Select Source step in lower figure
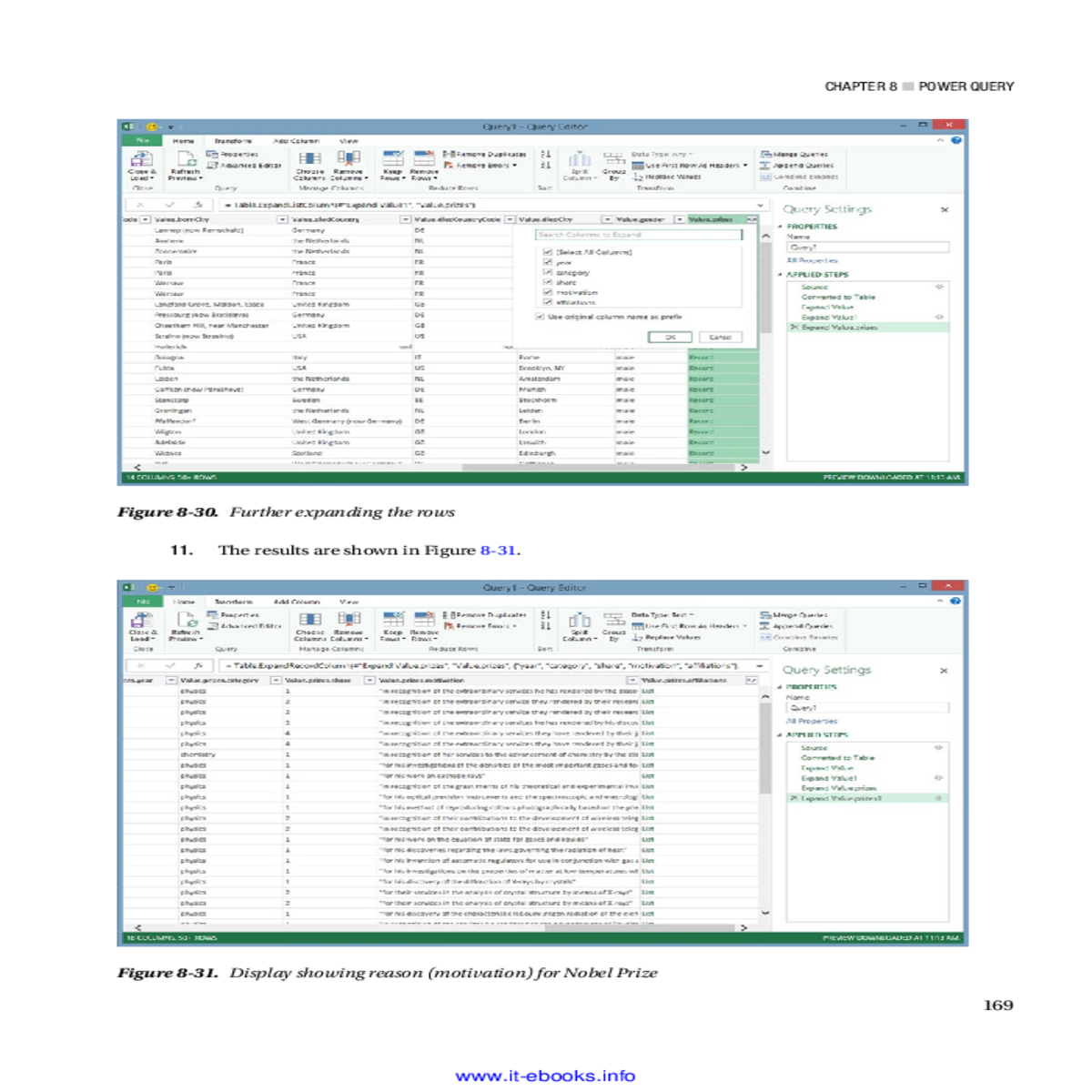Viewport: 1092px width, 1092px height. (x=814, y=747)
